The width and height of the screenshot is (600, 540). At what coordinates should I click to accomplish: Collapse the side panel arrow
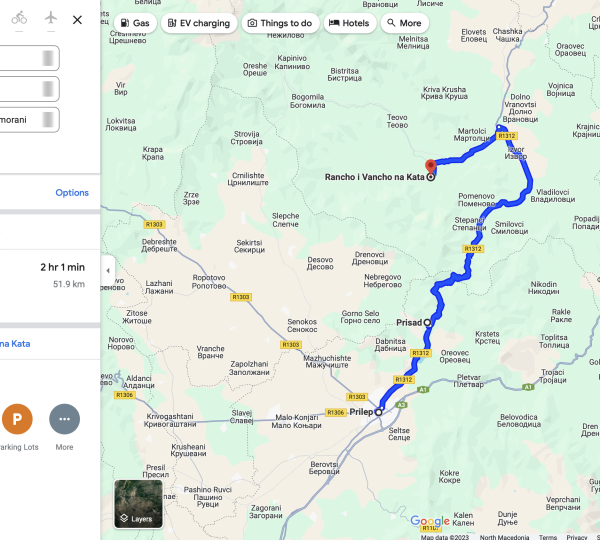pos(108,271)
